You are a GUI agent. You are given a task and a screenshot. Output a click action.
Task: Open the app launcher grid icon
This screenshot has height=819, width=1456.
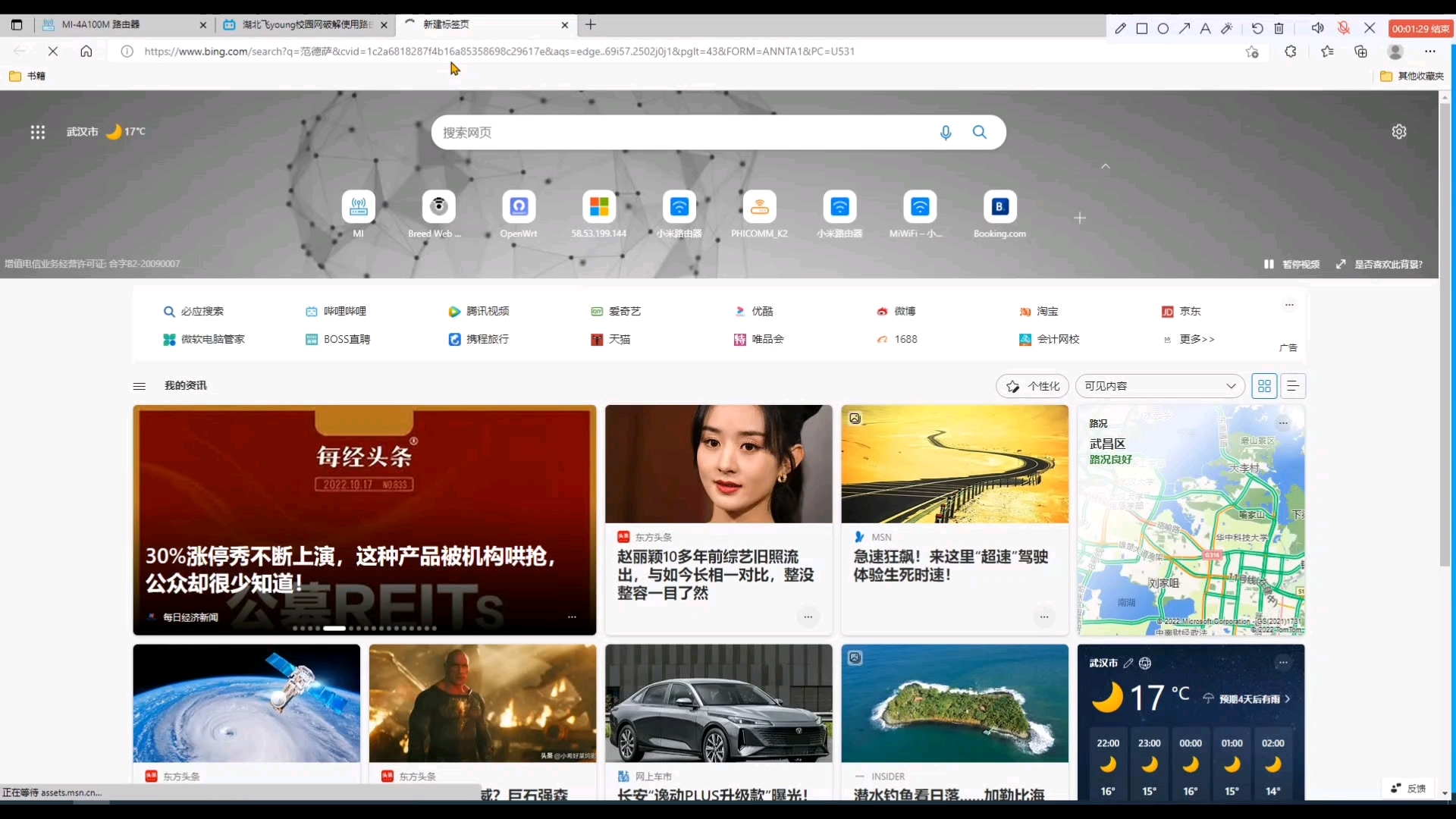(x=37, y=132)
